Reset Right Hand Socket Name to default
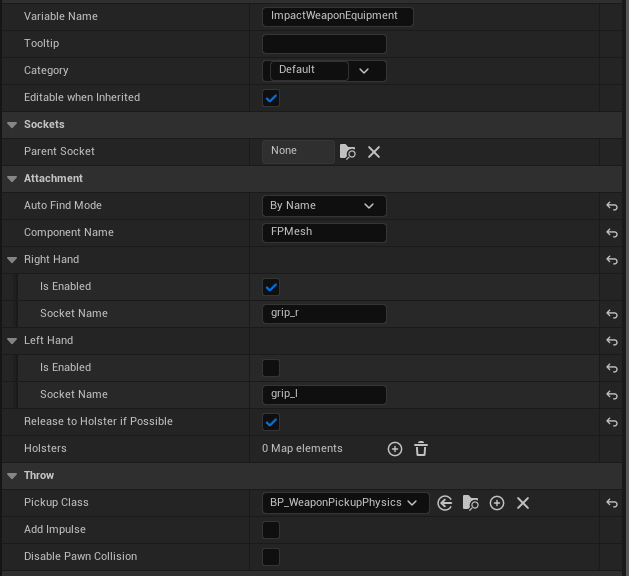629x576 pixels. 612,314
